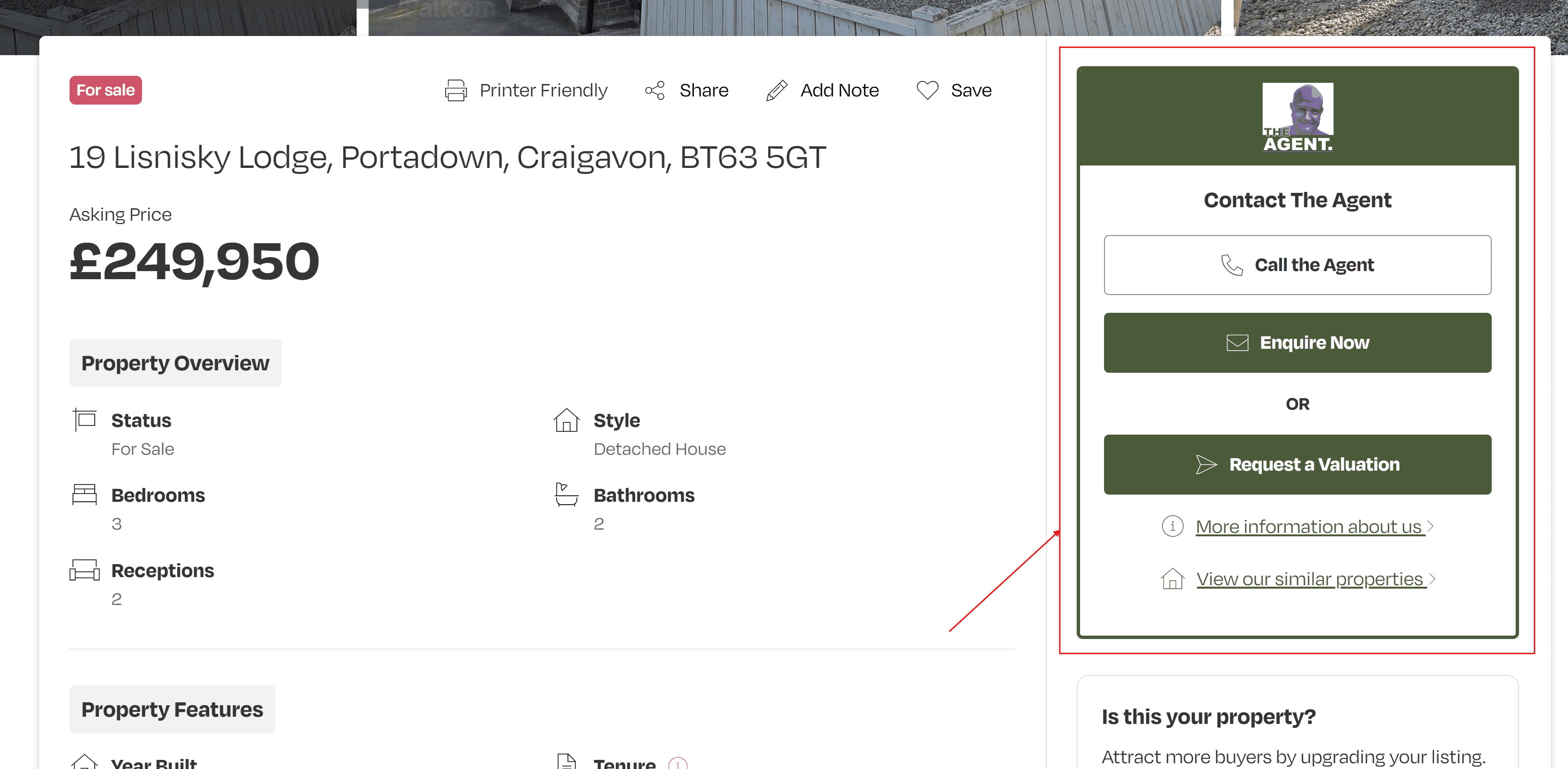Click the Style house icon
This screenshot has height=769, width=1568.
point(566,420)
